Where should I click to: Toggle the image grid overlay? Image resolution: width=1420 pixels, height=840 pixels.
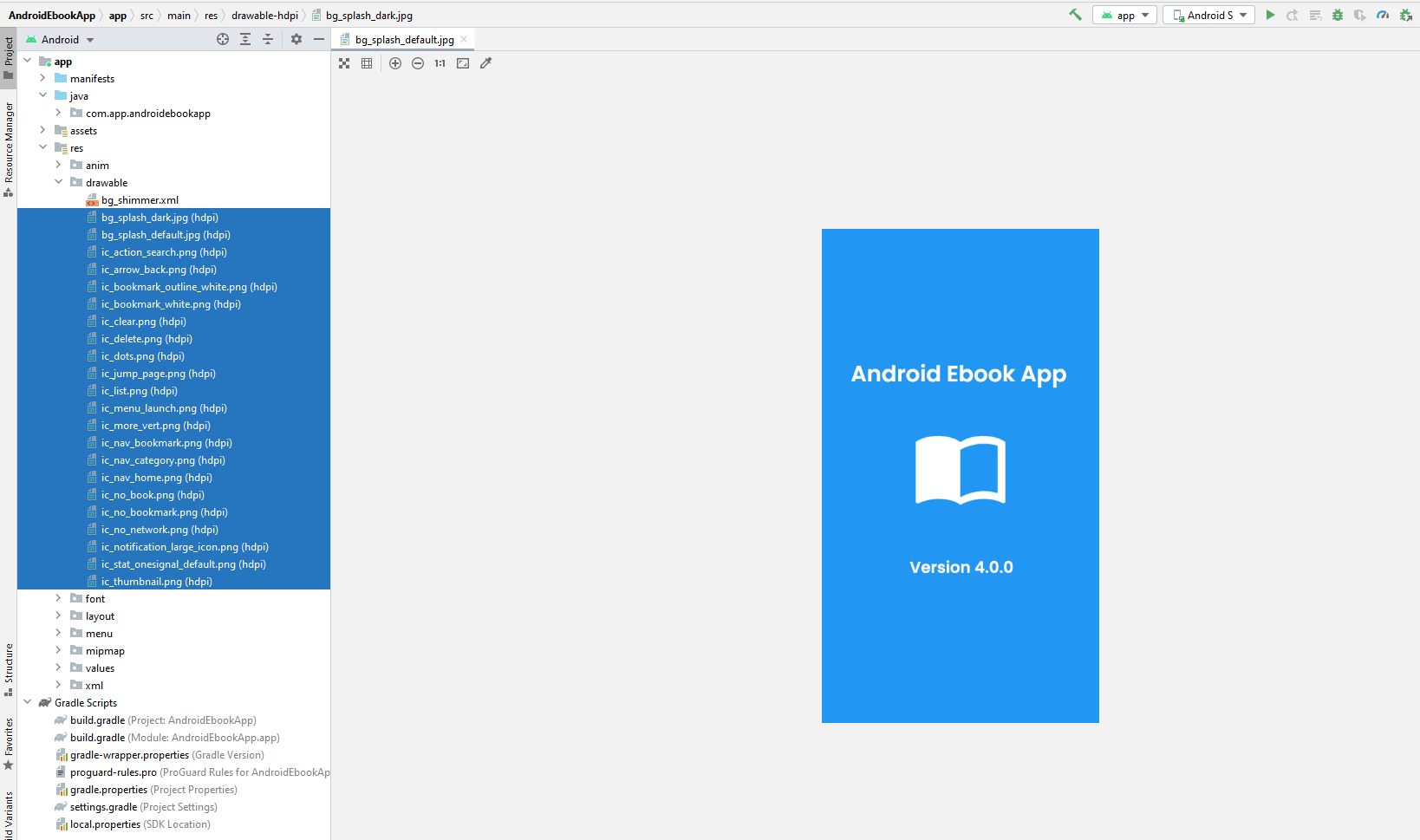pos(367,63)
